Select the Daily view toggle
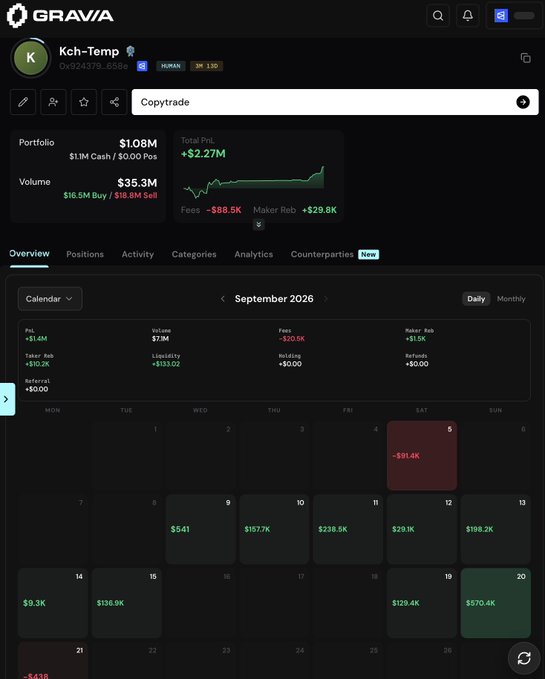 point(476,299)
